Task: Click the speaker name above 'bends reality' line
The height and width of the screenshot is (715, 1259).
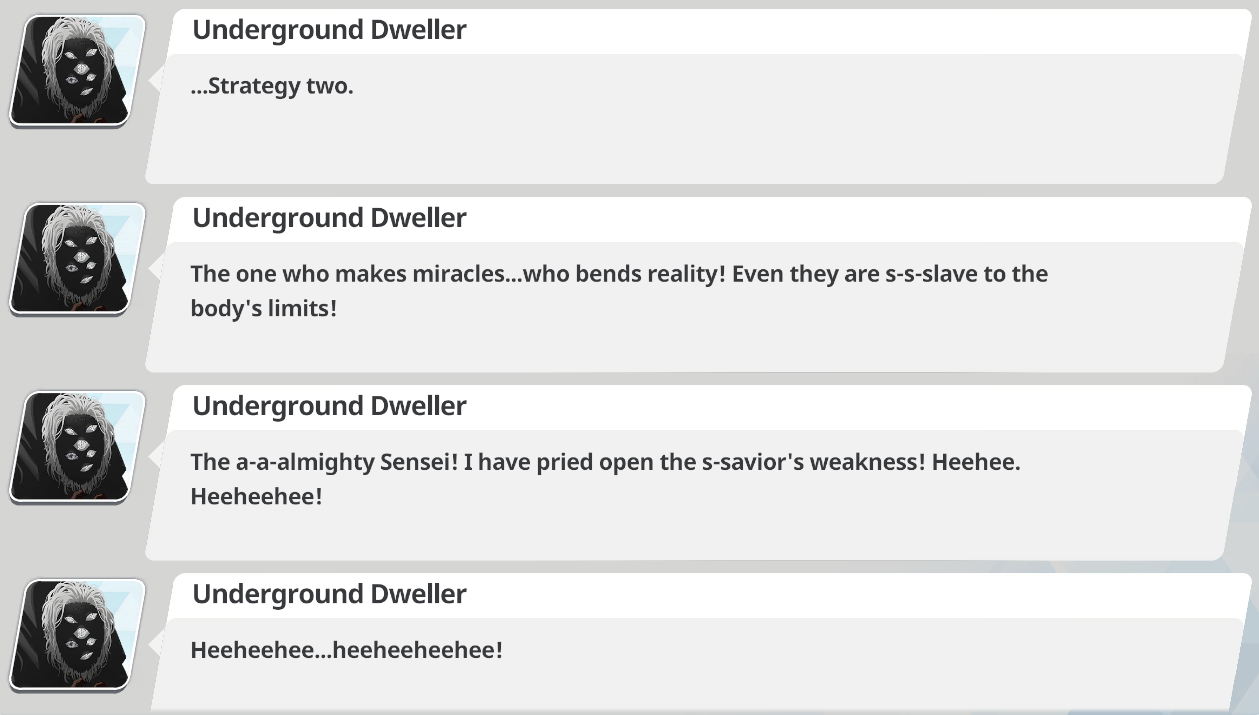Action: [x=329, y=218]
